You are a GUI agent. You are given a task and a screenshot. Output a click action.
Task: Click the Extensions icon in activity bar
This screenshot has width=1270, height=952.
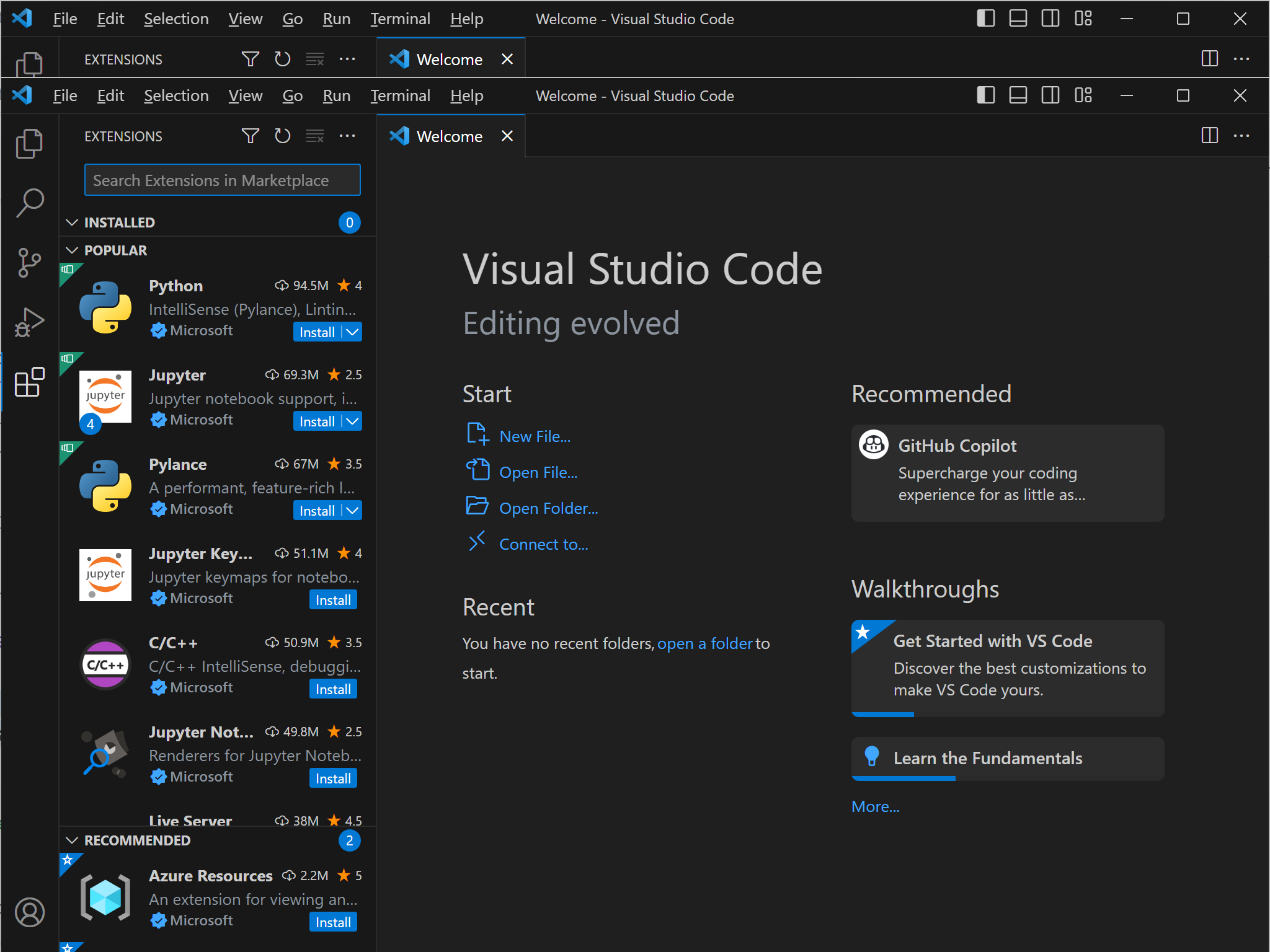point(29,382)
